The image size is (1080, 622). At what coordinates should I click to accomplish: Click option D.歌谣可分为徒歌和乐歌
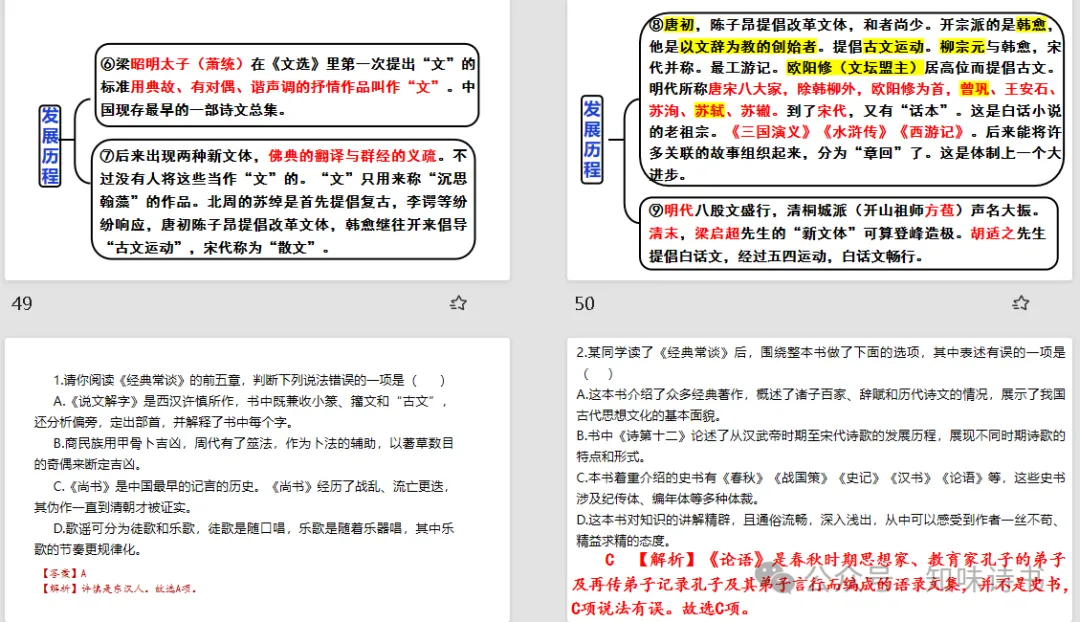[x=244, y=539]
